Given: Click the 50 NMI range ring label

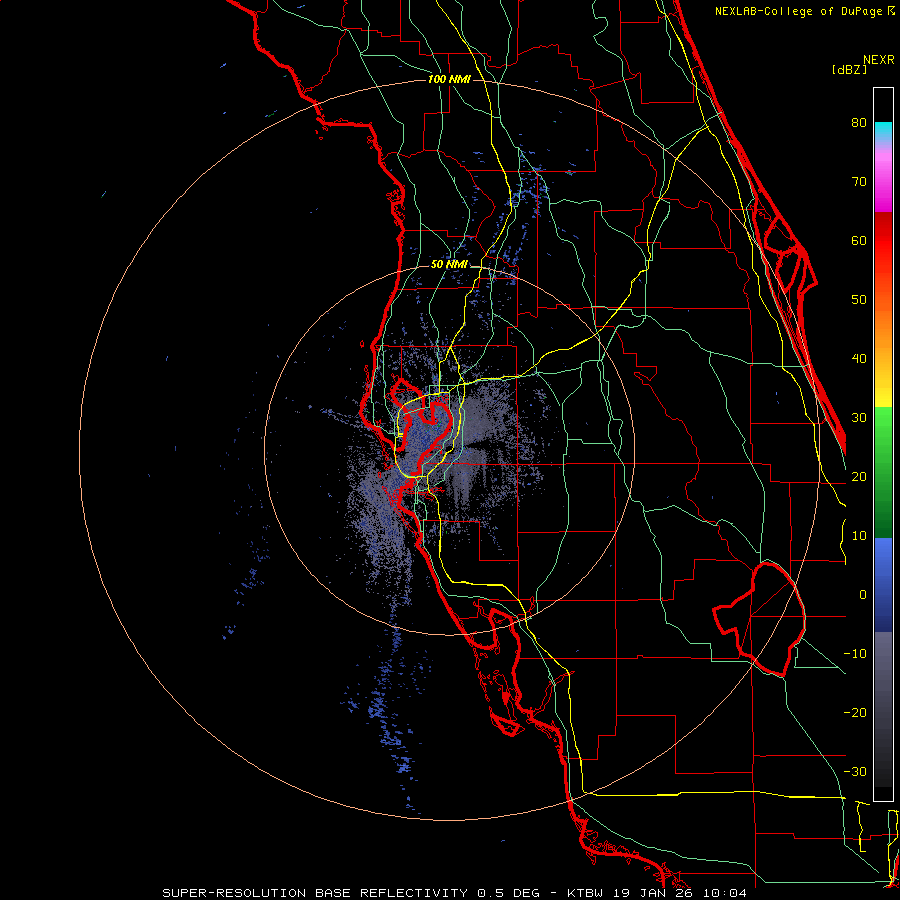Looking at the screenshot, I should point(449,265).
